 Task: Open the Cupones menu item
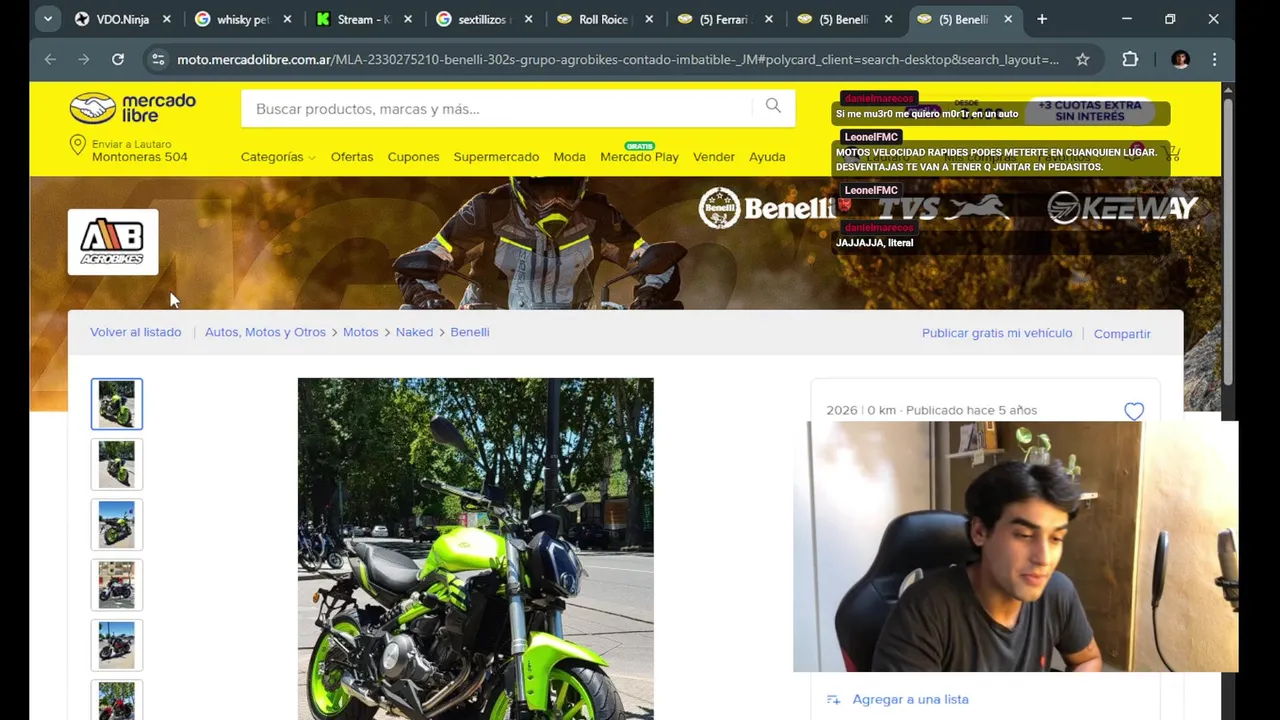pos(413,157)
